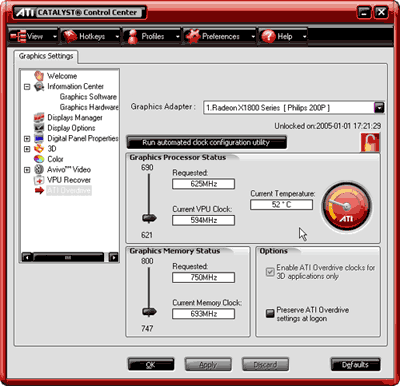Click the Color wheel icon

click(x=39, y=159)
